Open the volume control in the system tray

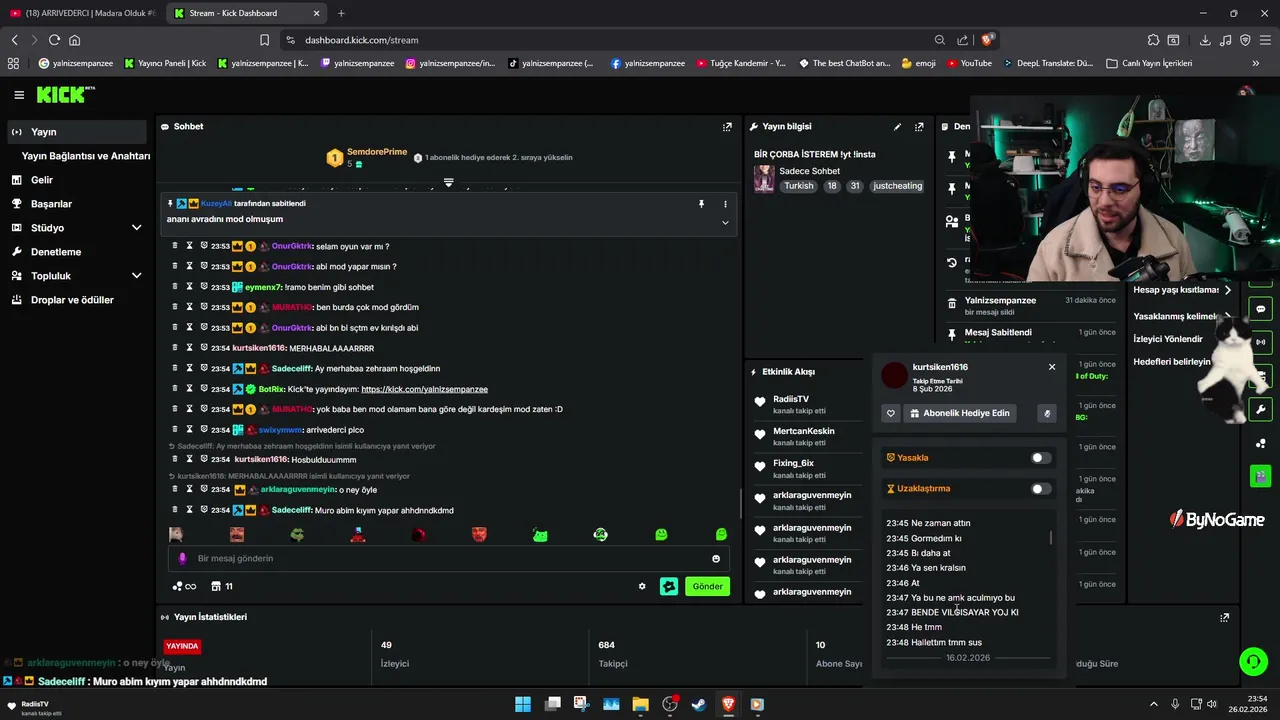tap(1211, 704)
